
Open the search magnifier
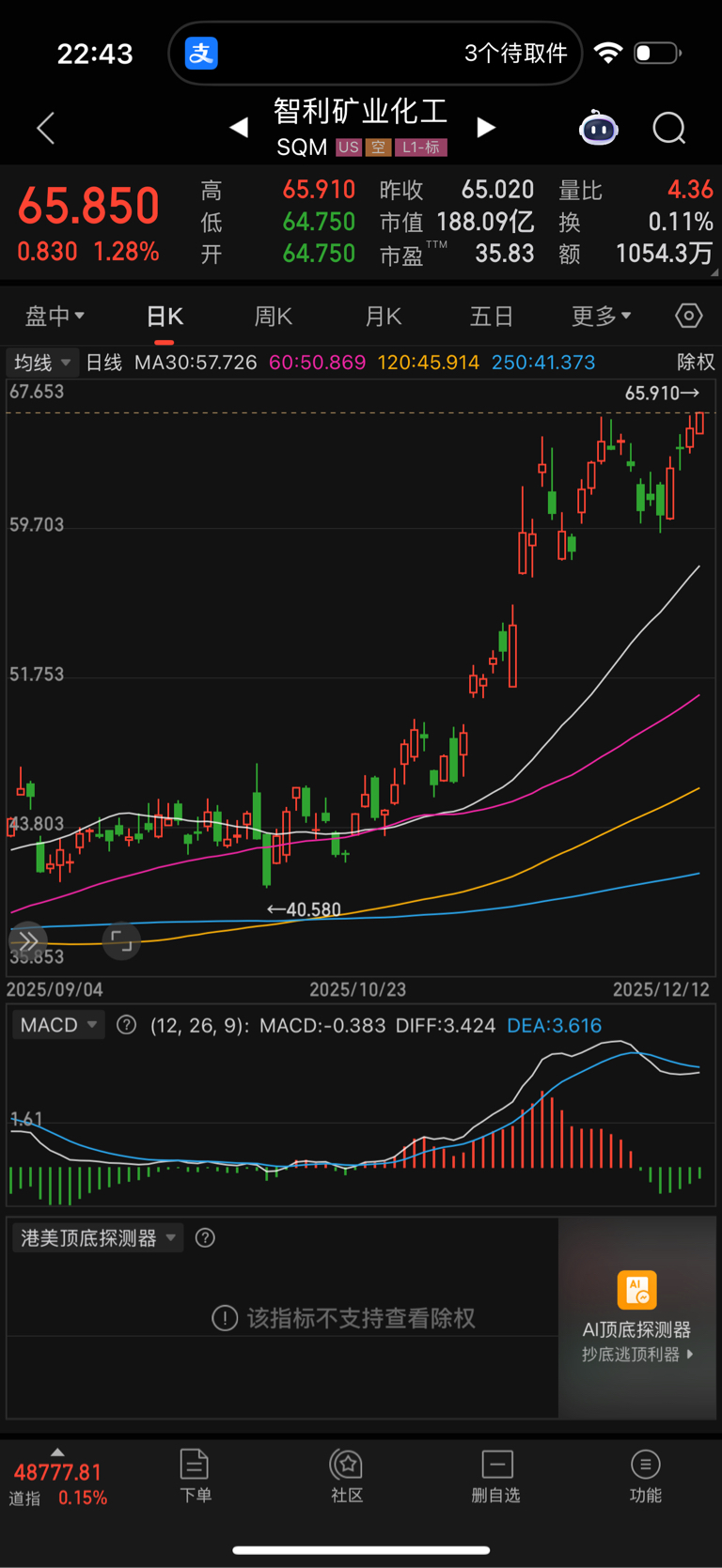[x=669, y=128]
